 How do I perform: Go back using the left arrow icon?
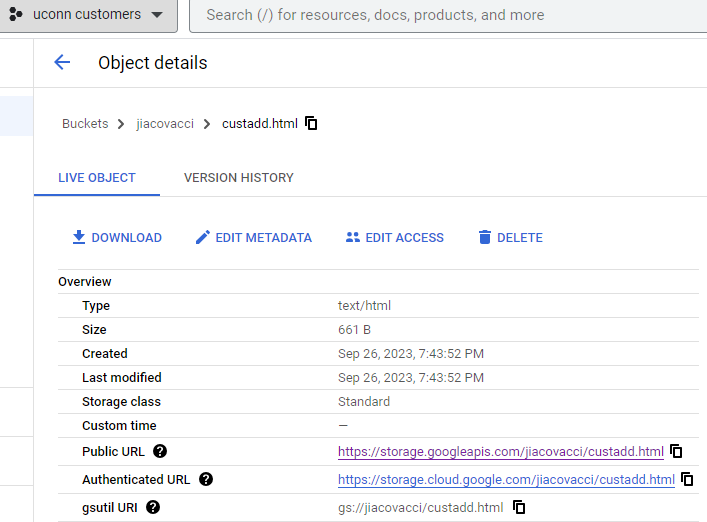coord(62,62)
